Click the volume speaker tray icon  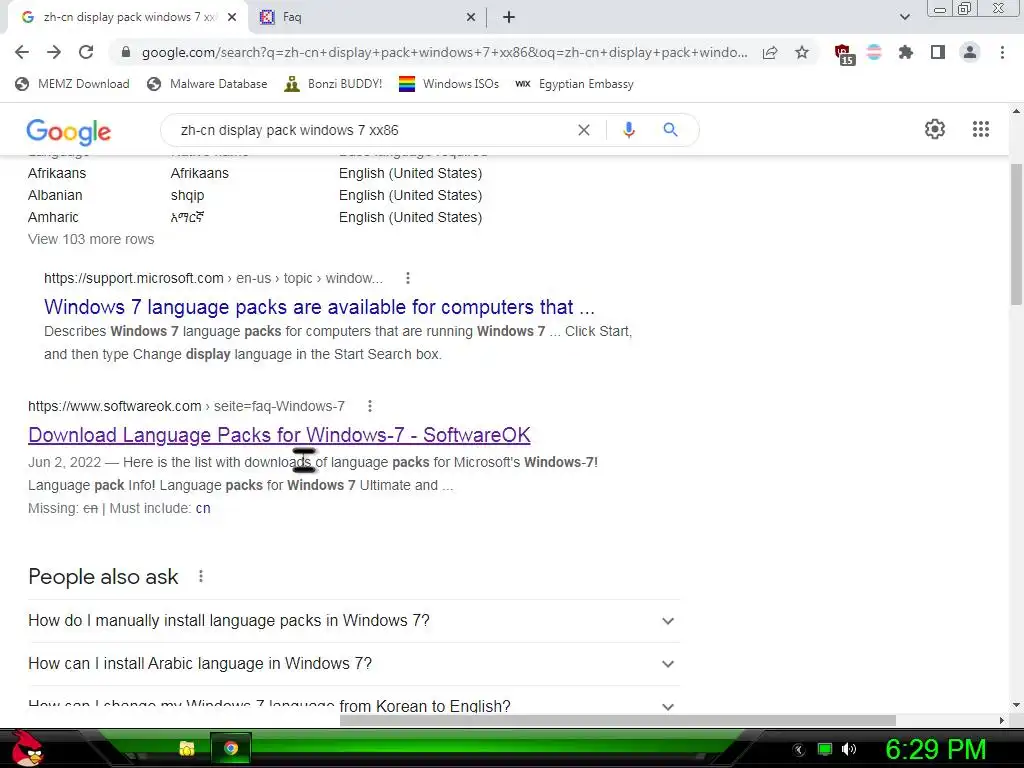(x=849, y=749)
